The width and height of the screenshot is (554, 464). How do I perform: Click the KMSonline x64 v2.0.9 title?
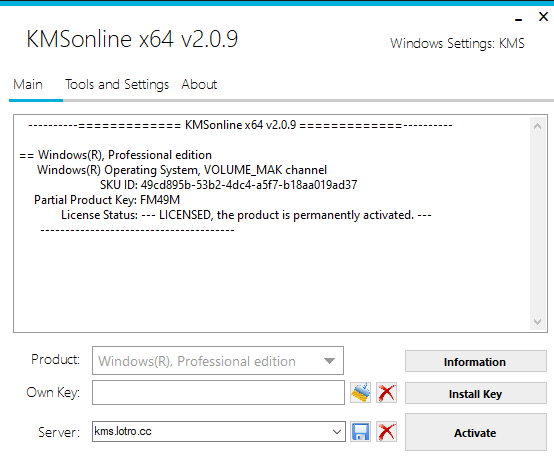[132, 39]
